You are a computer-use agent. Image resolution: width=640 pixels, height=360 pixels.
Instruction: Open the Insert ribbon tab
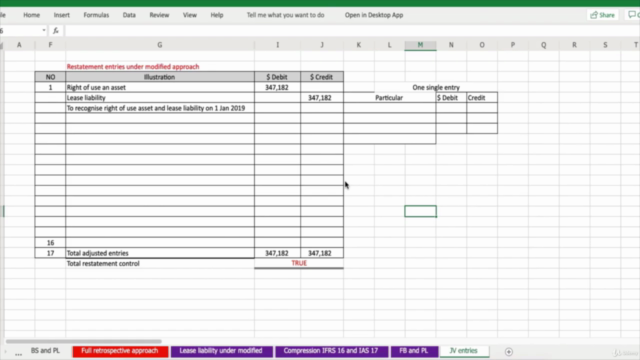tap(62, 15)
